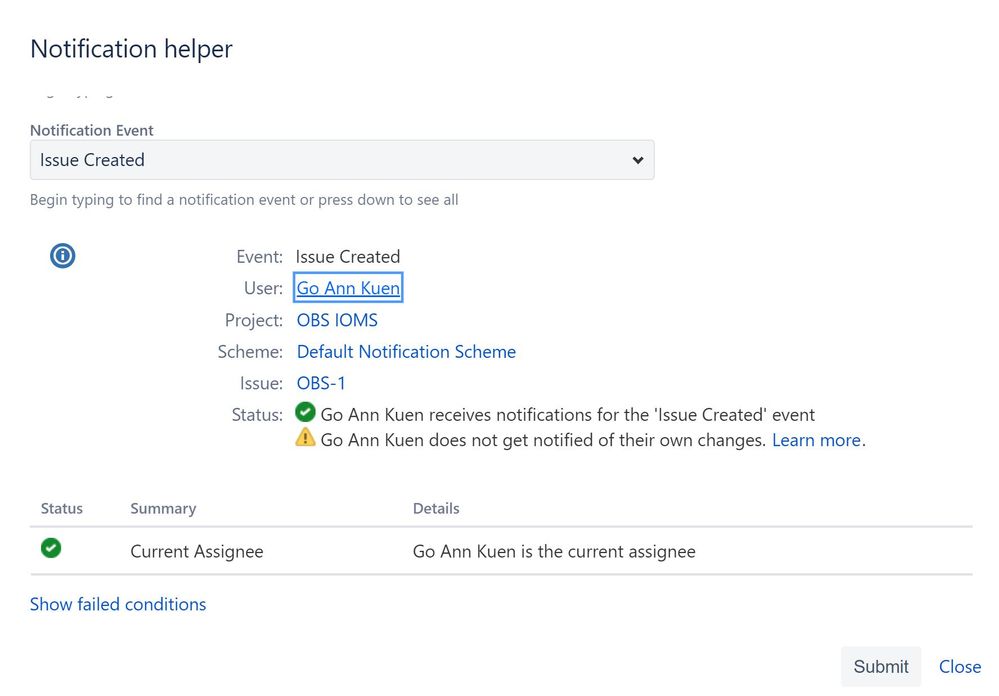Open the Default Notification Scheme link

click(x=406, y=352)
